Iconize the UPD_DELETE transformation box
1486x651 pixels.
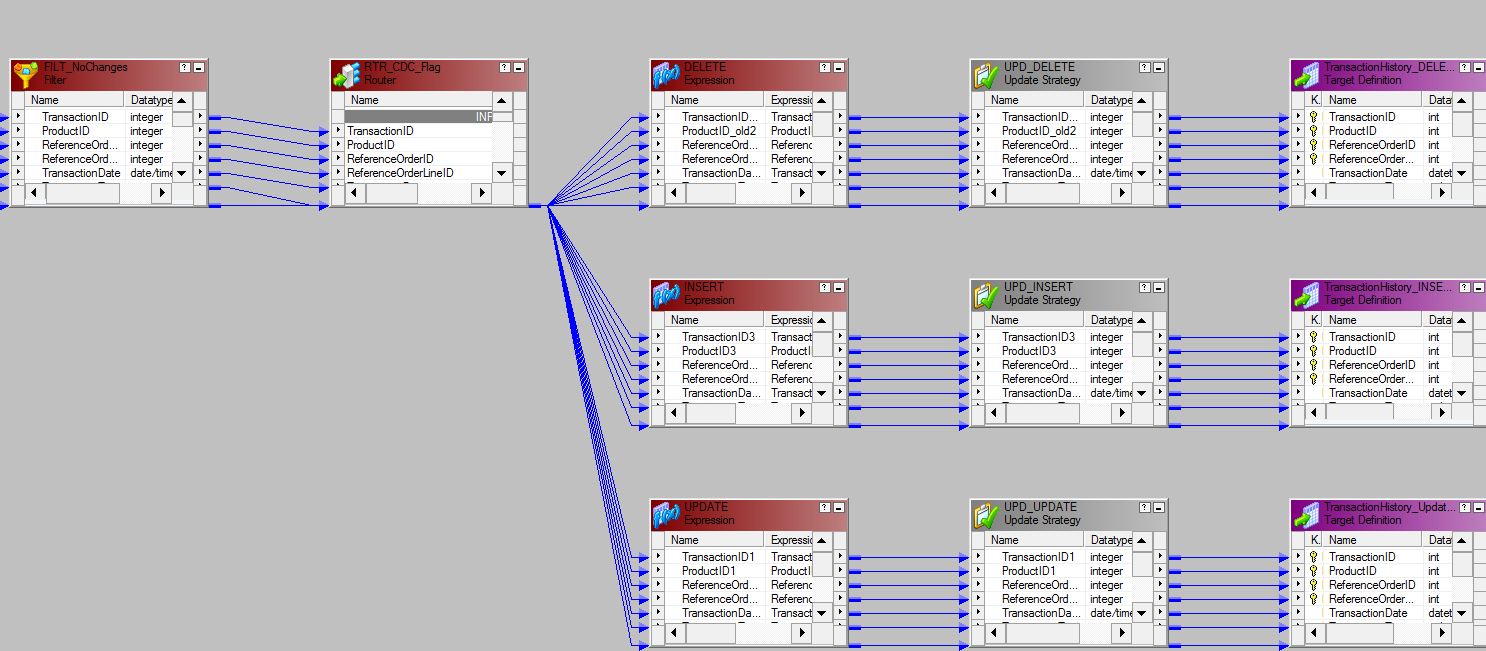1159,68
